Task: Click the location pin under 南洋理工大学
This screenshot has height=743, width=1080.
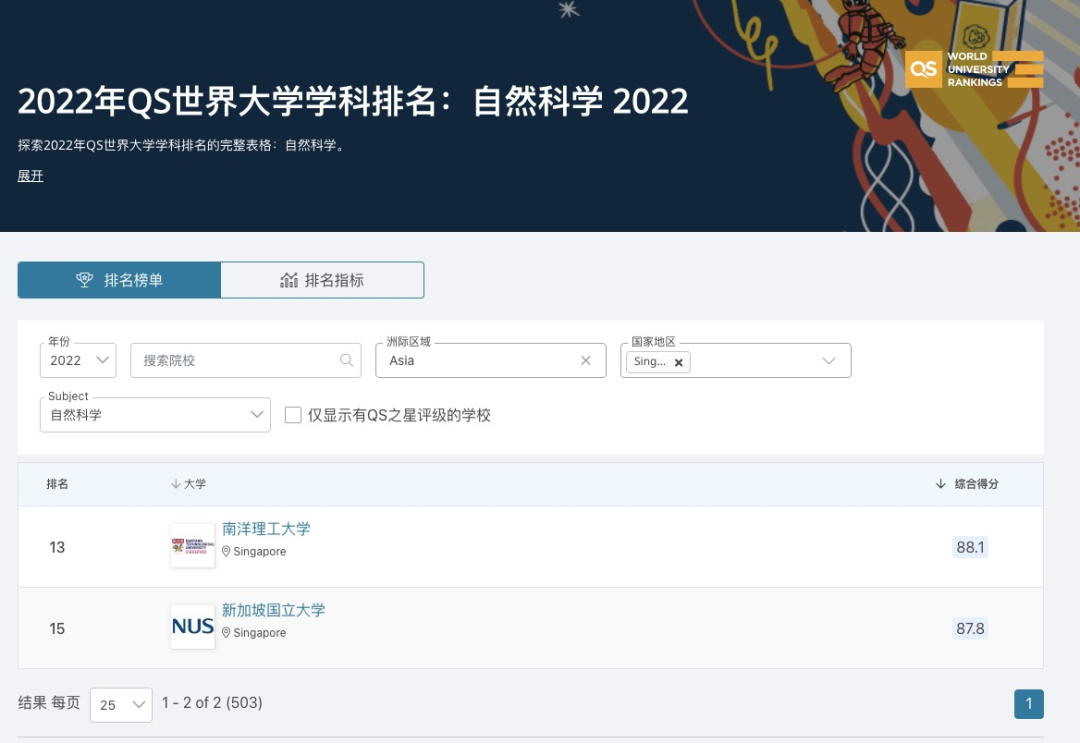Action: [226, 552]
